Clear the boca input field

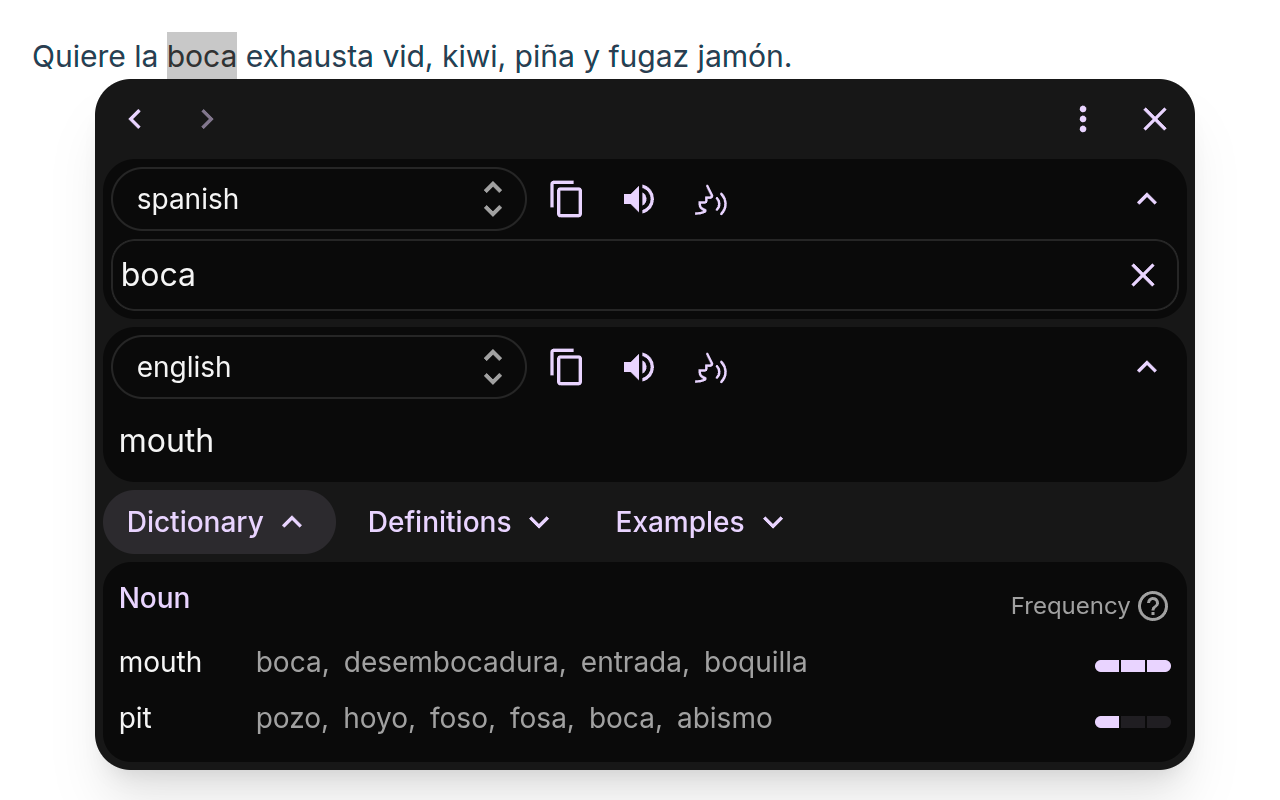point(1142,275)
